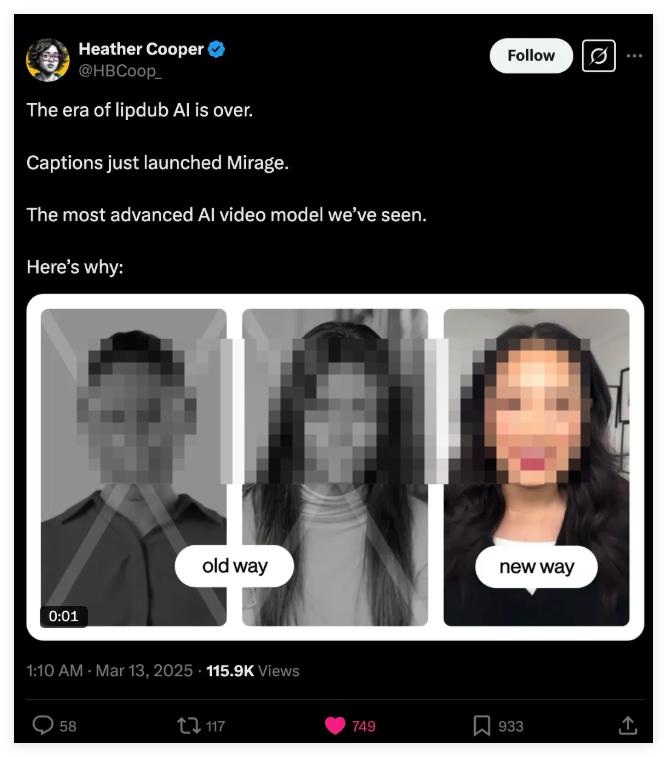Click the 749 likes count
The width and height of the screenshot is (667, 757).
(x=364, y=726)
